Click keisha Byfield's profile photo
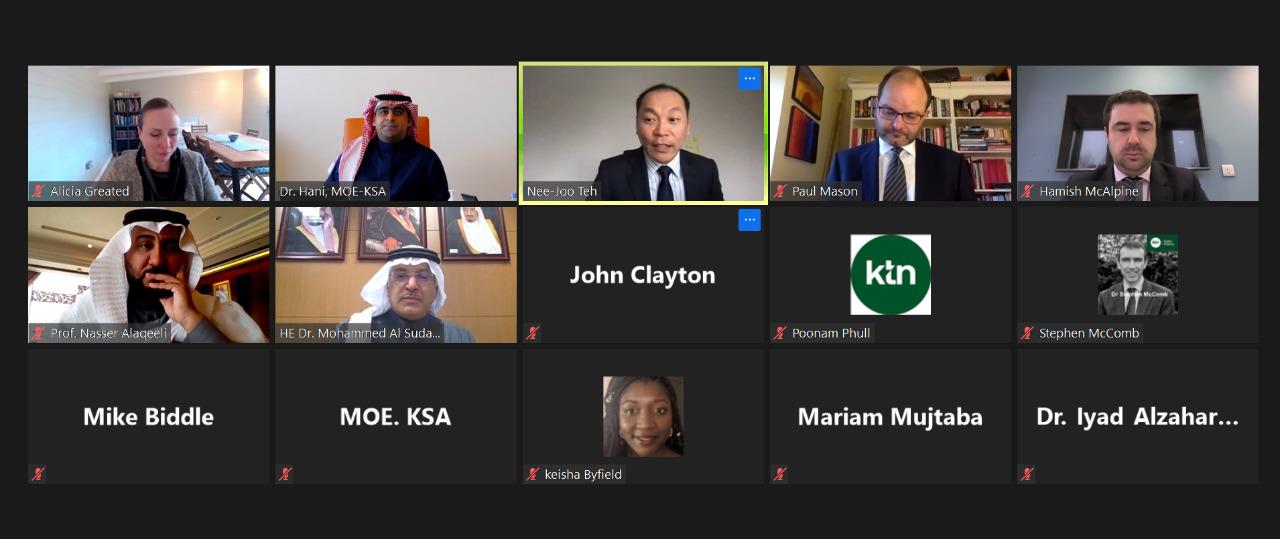 (643, 416)
